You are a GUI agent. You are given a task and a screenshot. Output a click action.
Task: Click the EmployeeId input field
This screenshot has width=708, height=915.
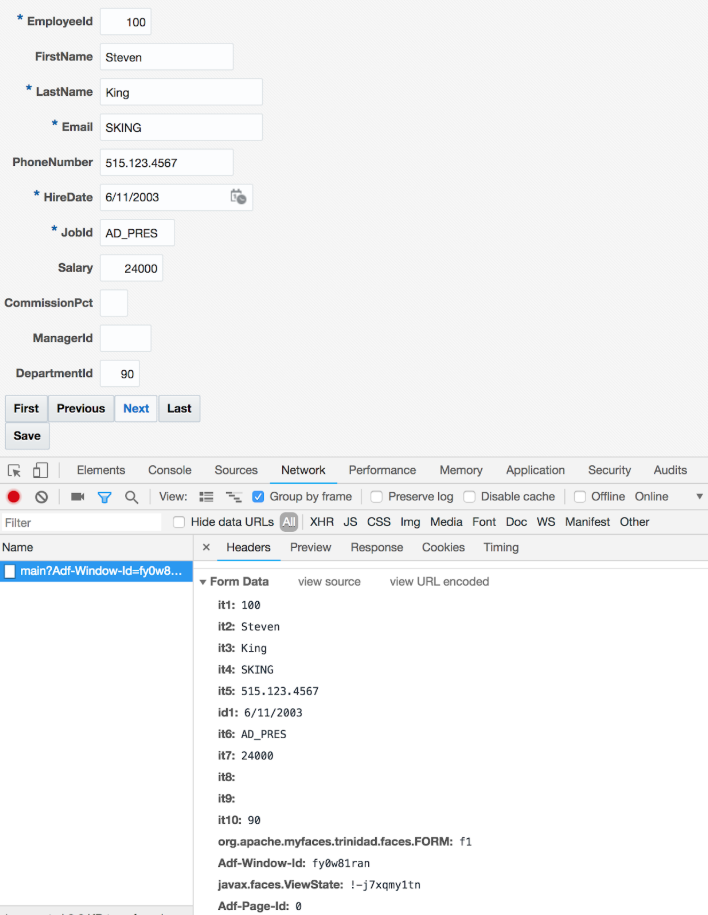click(125, 22)
